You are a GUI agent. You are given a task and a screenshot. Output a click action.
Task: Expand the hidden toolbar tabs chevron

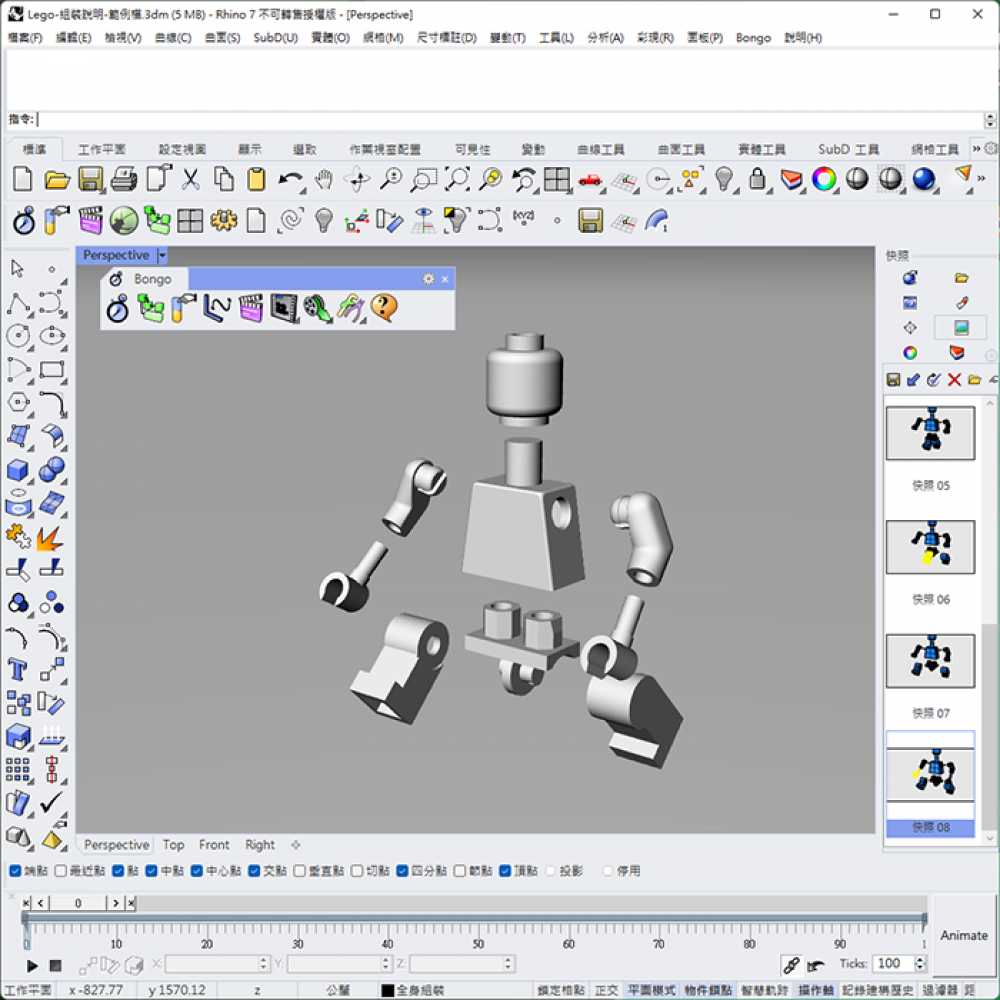(977, 149)
